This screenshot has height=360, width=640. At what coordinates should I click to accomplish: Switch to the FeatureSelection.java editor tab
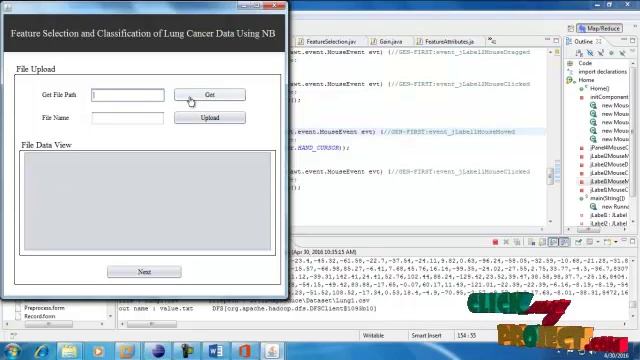pos(327,42)
